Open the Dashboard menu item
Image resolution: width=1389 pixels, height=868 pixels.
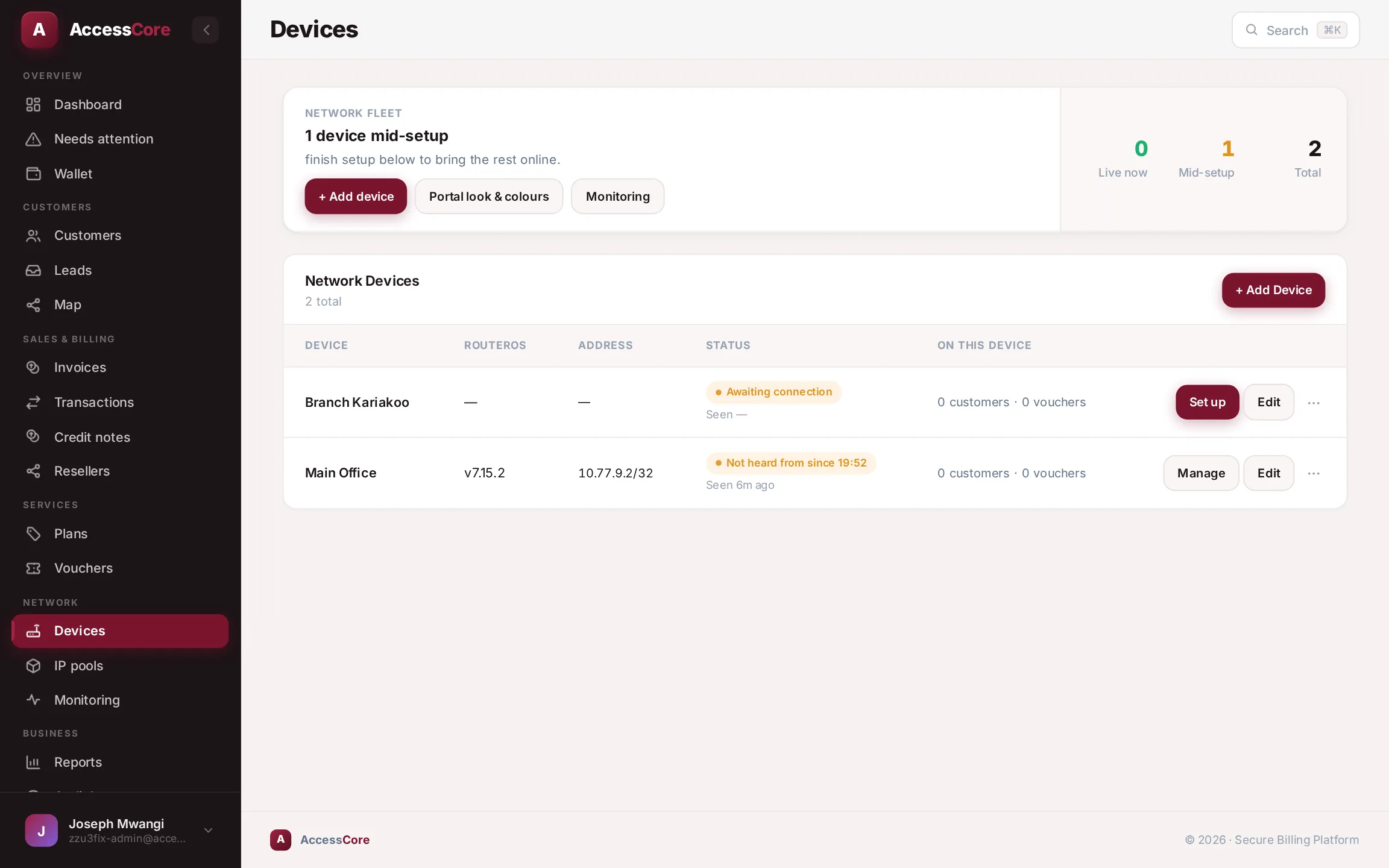(x=120, y=104)
